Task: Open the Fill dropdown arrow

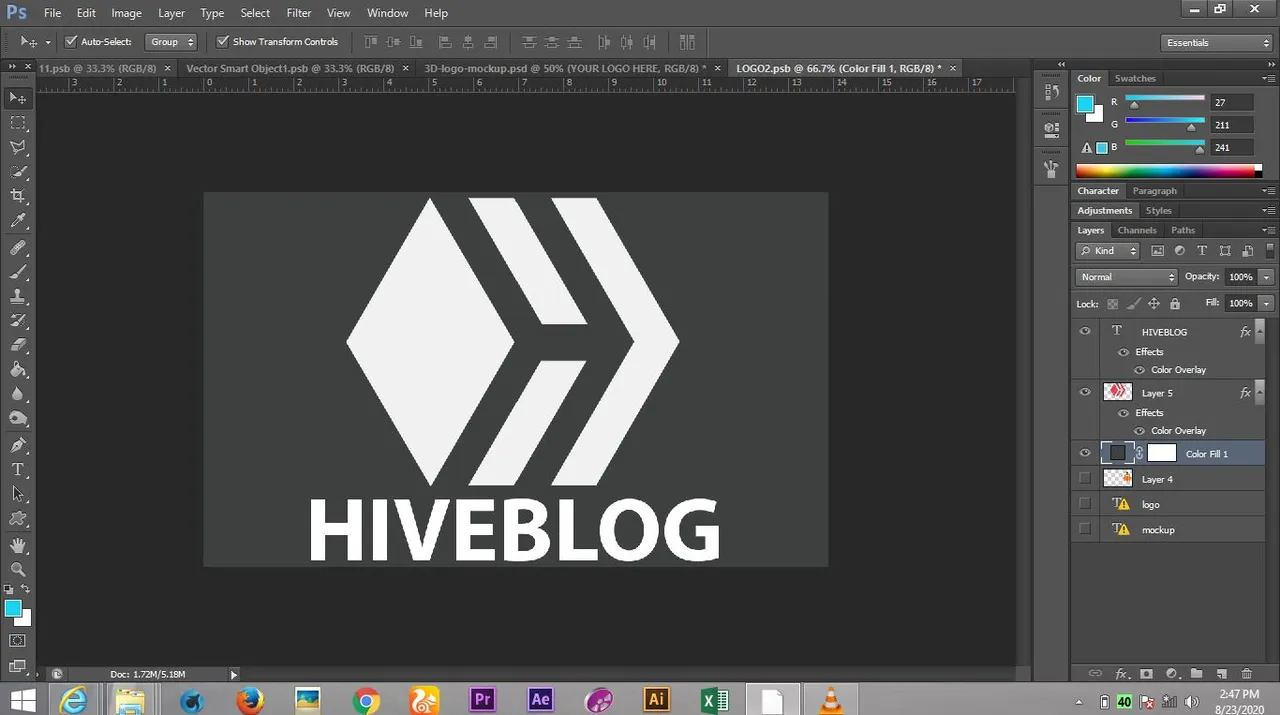Action: click(x=1267, y=303)
